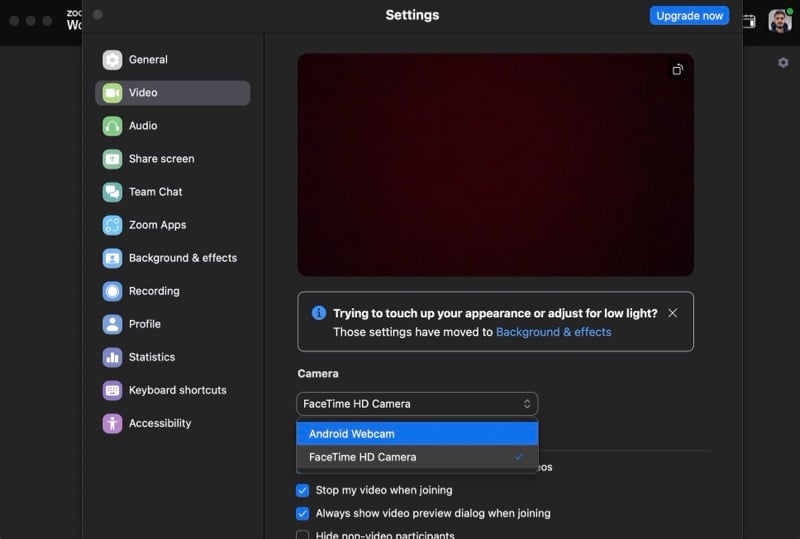The image size is (800, 539).
Task: Open the Background & effects sidebar icon
Action: [x=112, y=258]
